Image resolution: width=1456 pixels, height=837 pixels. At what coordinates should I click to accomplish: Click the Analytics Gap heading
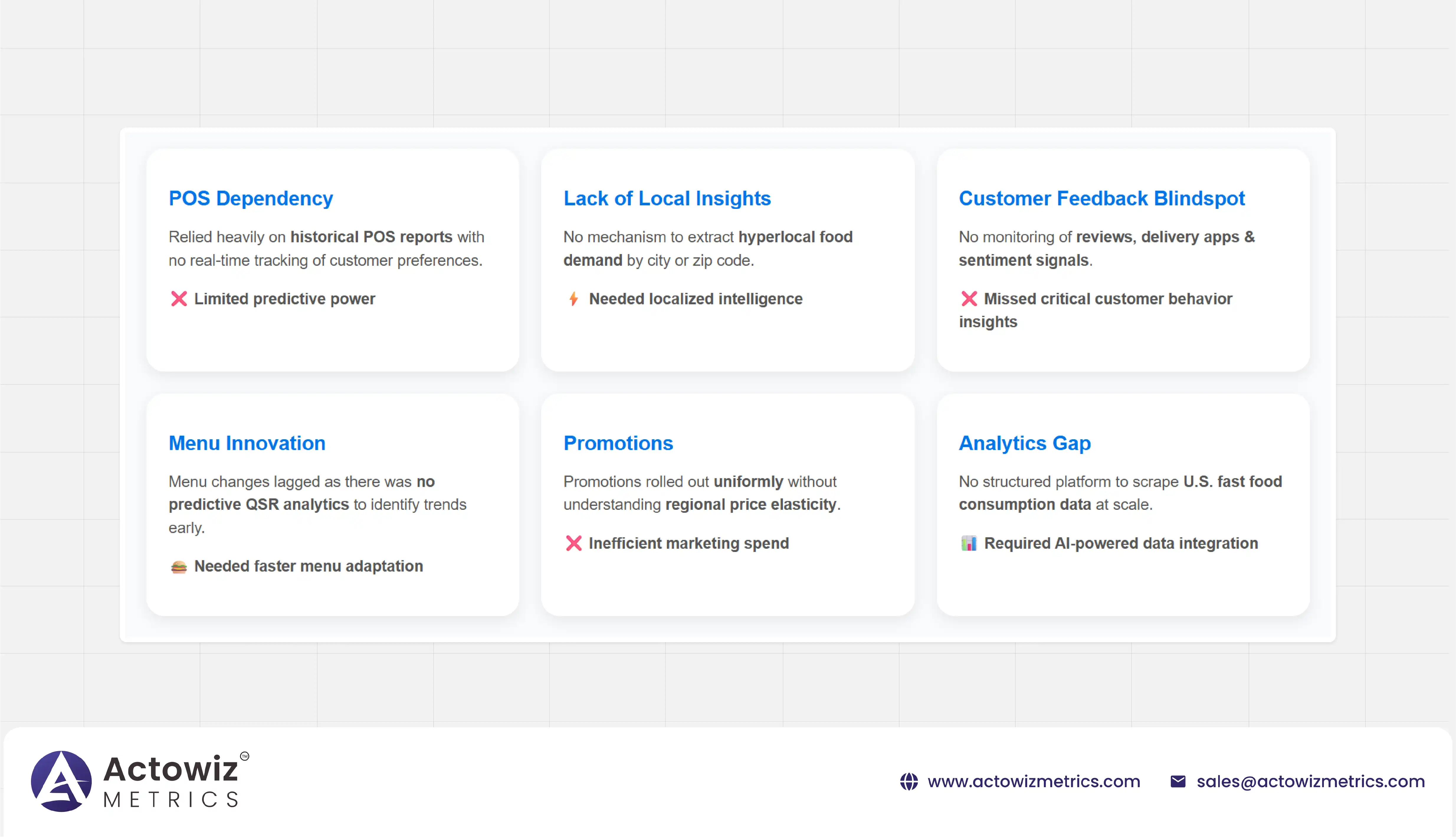pyautogui.click(x=1024, y=443)
